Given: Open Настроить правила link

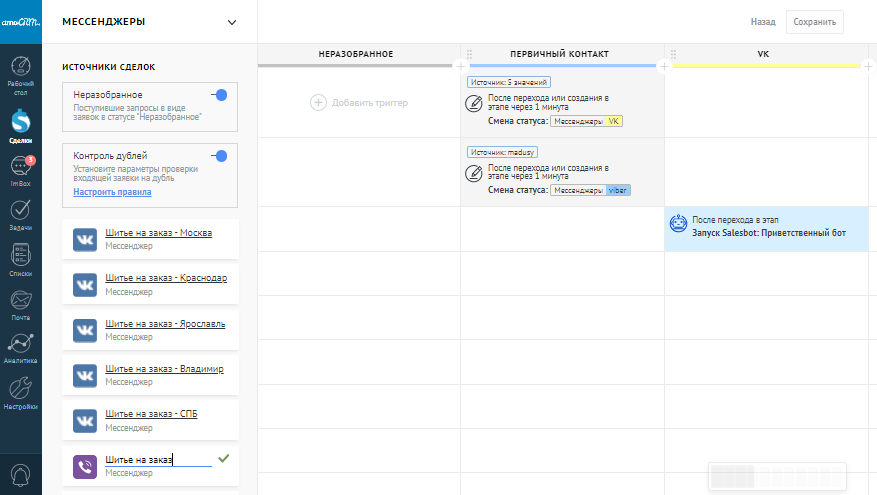Looking at the screenshot, I should tap(112, 192).
